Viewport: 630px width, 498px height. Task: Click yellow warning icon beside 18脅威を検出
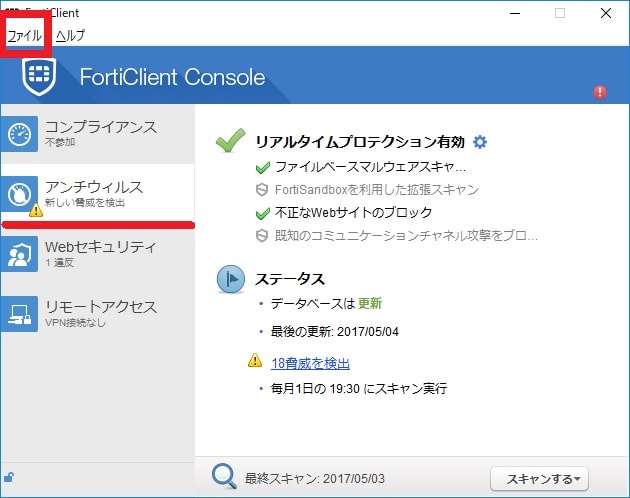[x=255, y=360]
